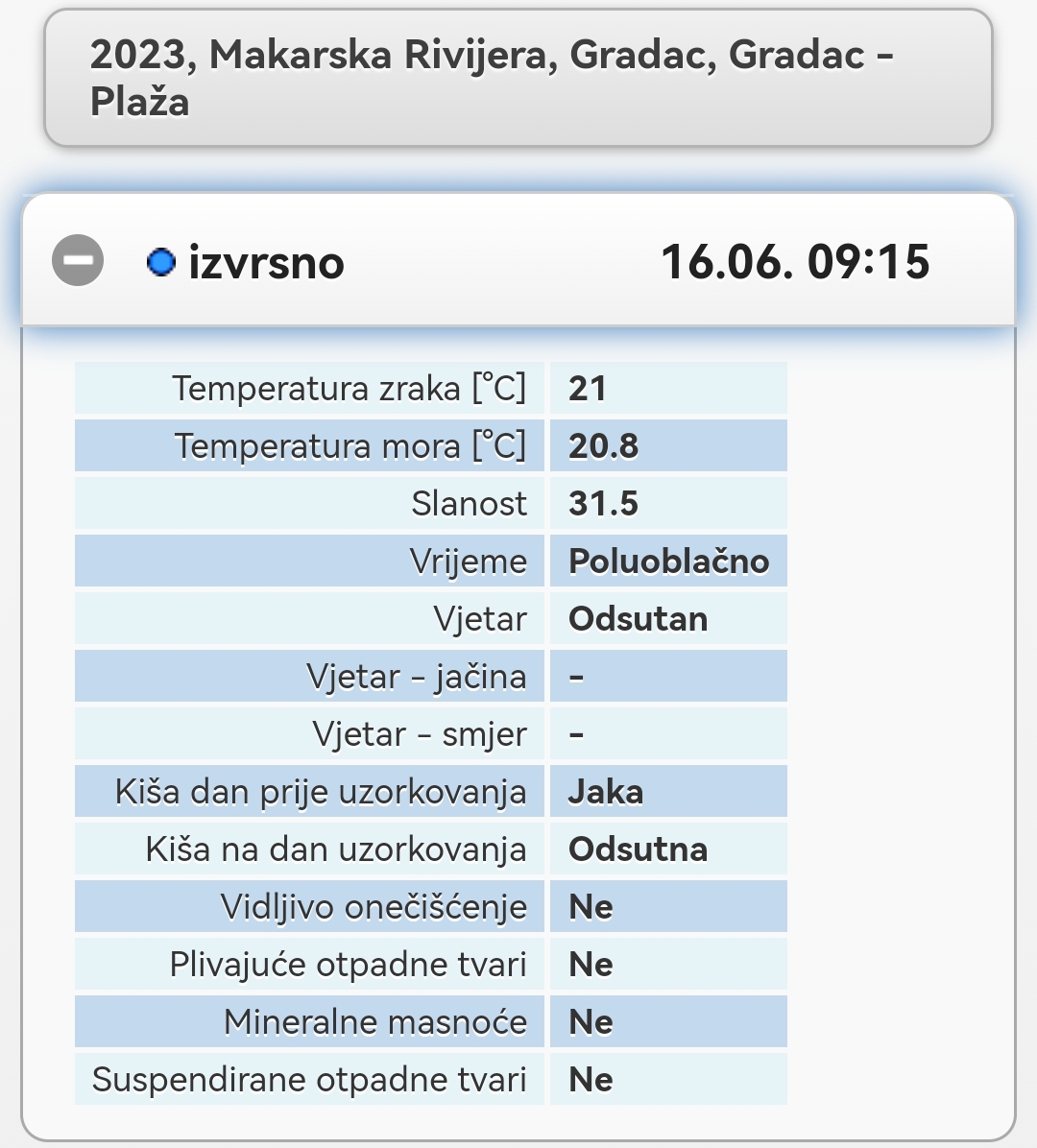1037x1148 pixels.
Task: Select the Vjetar - smjer label
Action: (420, 734)
